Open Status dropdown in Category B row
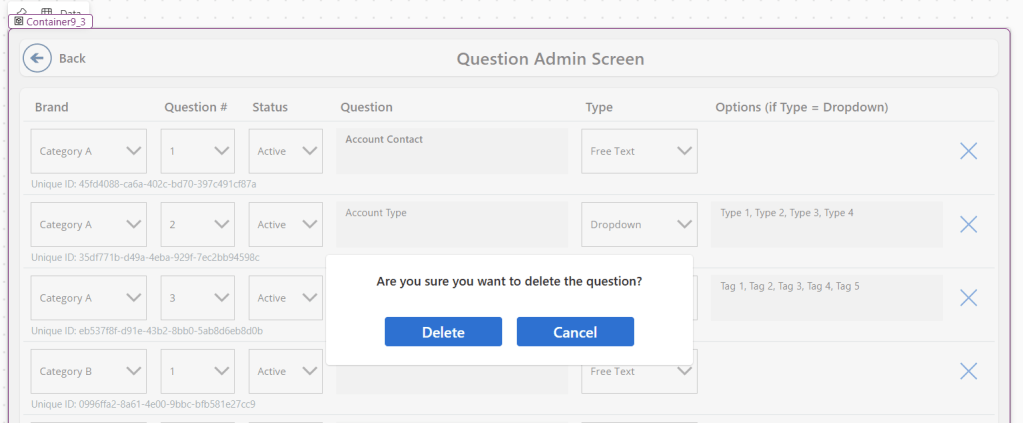 (286, 371)
